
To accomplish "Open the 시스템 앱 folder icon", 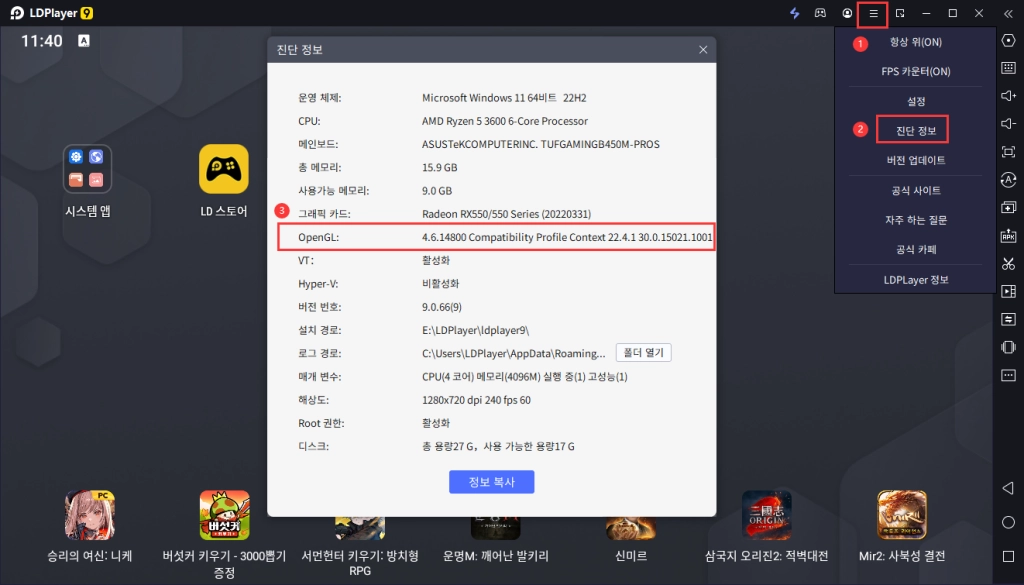I will pos(88,169).
